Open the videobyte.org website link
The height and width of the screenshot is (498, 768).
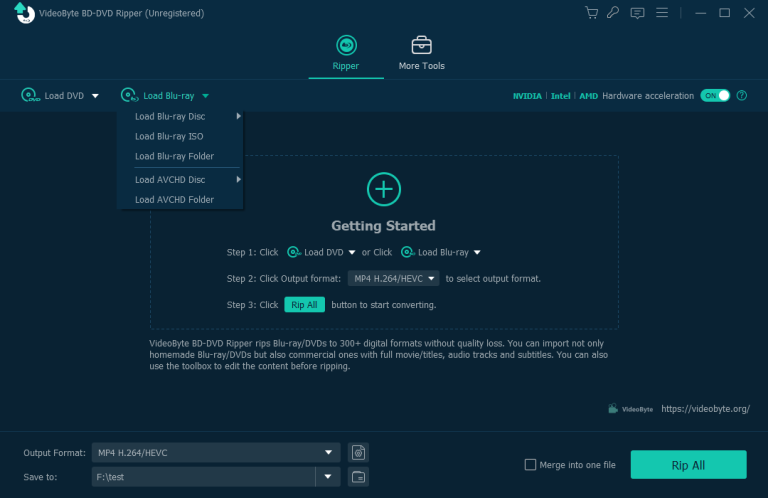point(705,409)
